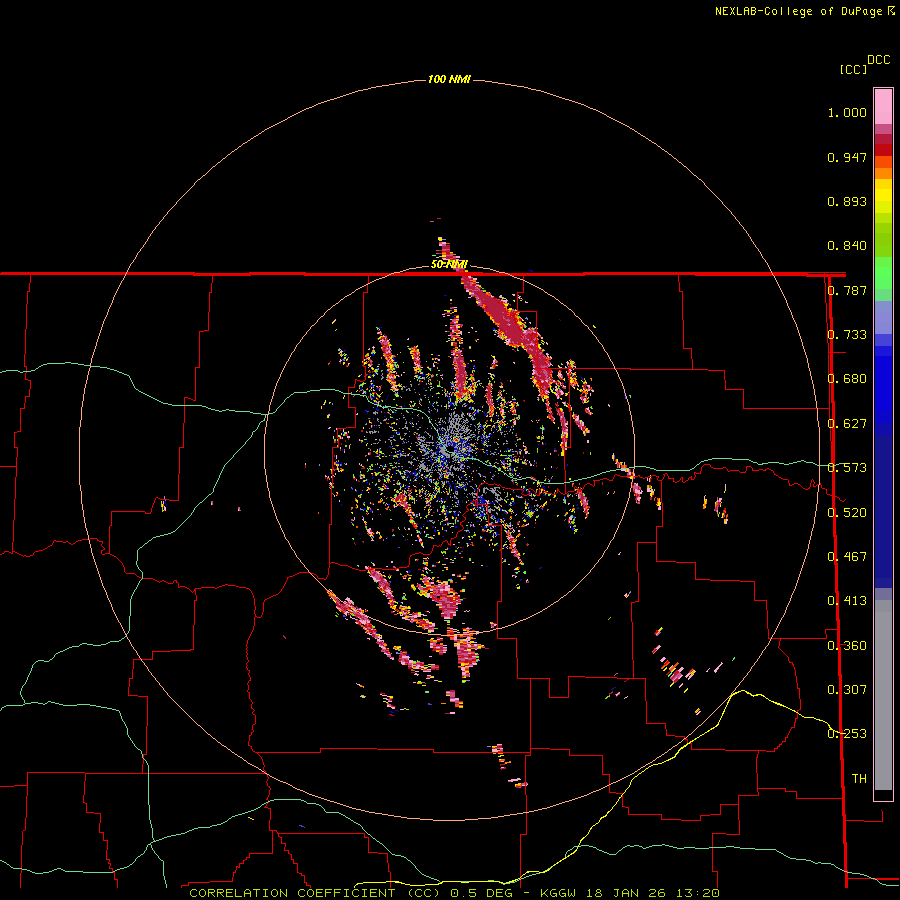Select the 0.467 scale value
The height and width of the screenshot is (900, 900).
click(x=847, y=557)
